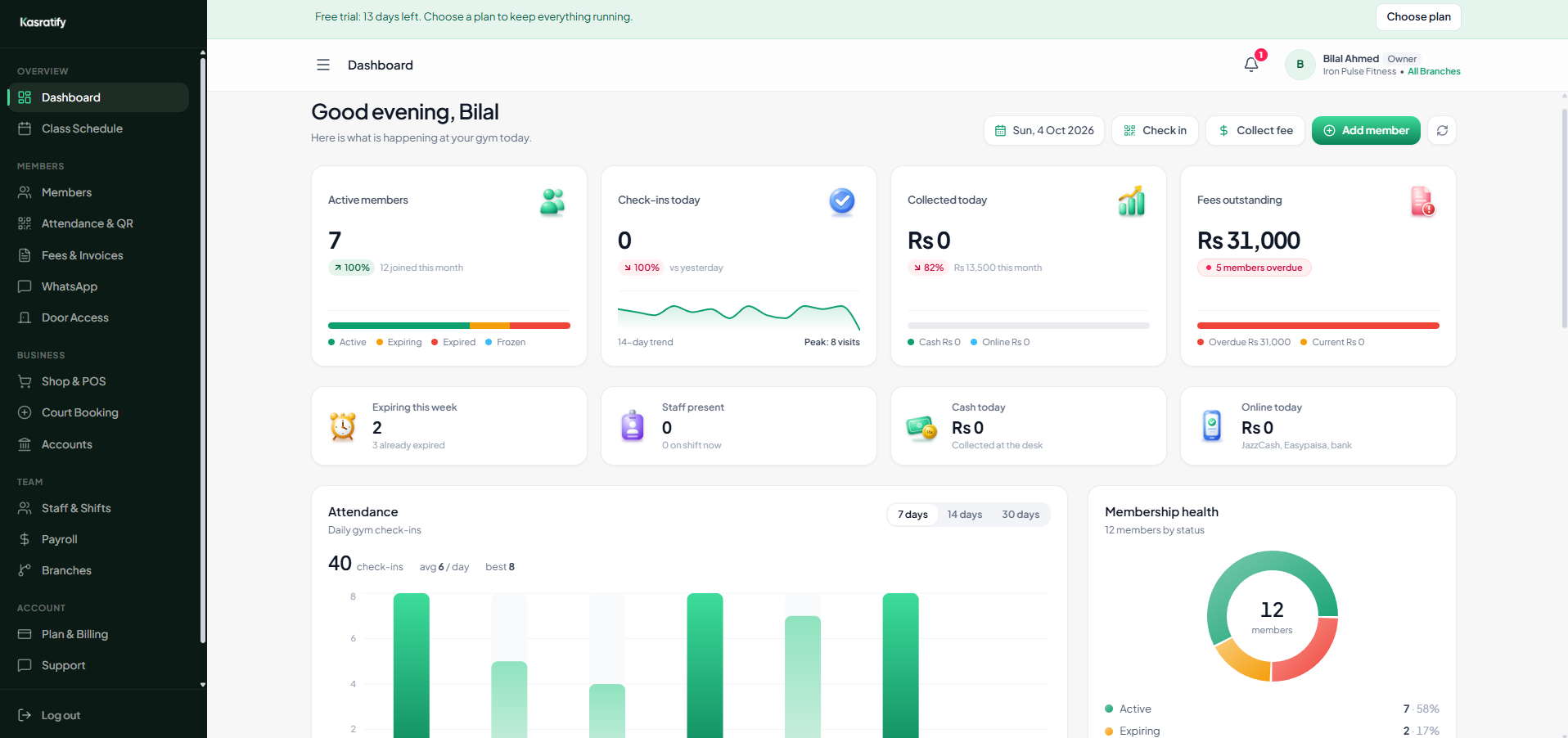Click the Frozen legend entry
The width and height of the screenshot is (1568, 738).
click(506, 342)
